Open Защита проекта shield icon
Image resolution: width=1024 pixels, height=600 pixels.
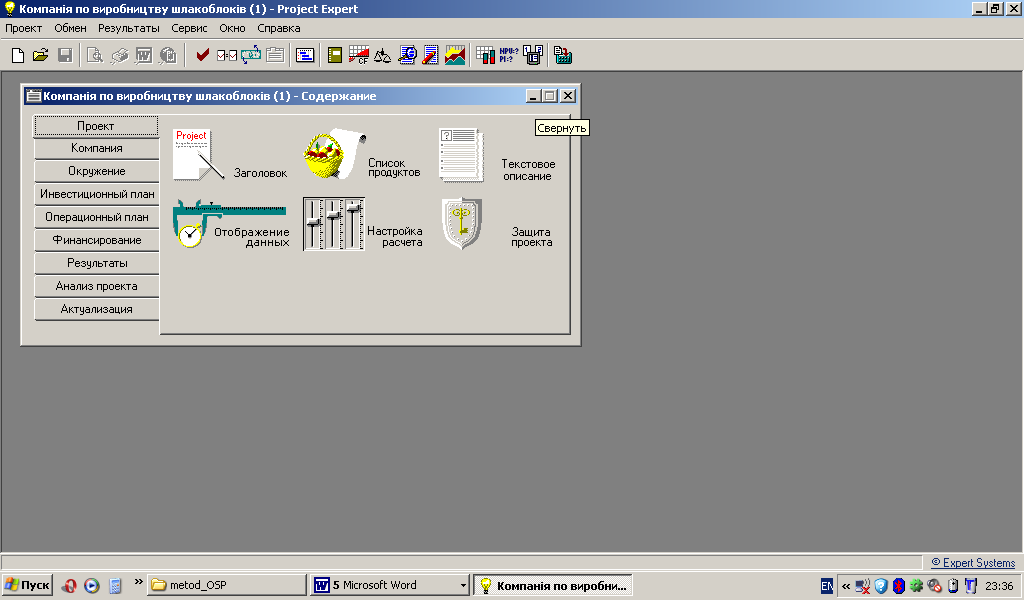462,224
